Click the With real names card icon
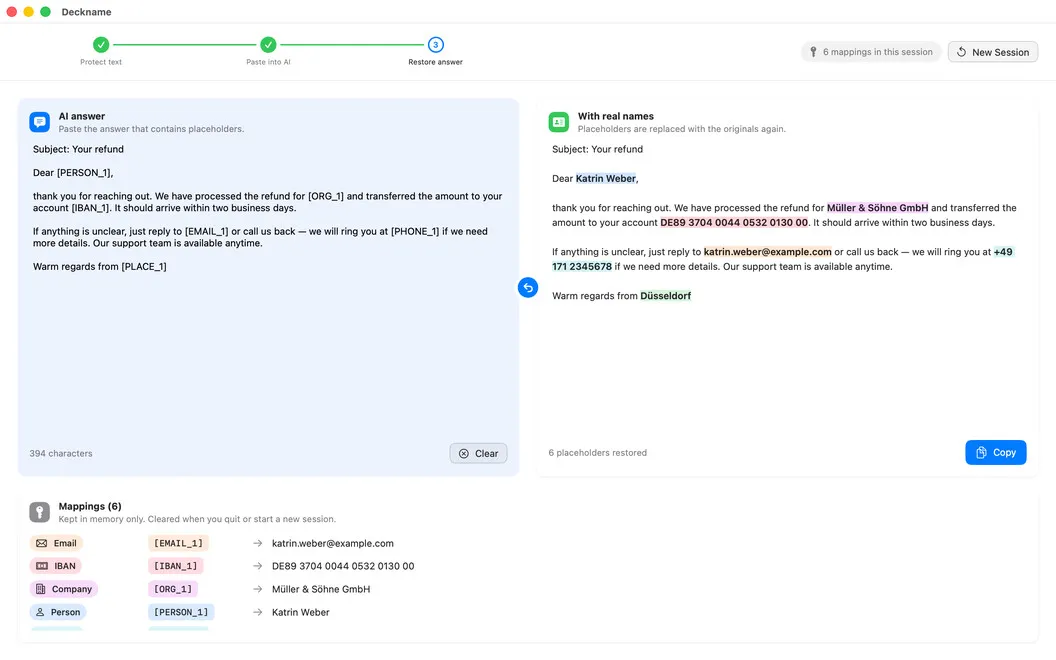Viewport: 1056px width, 660px height. click(x=559, y=122)
